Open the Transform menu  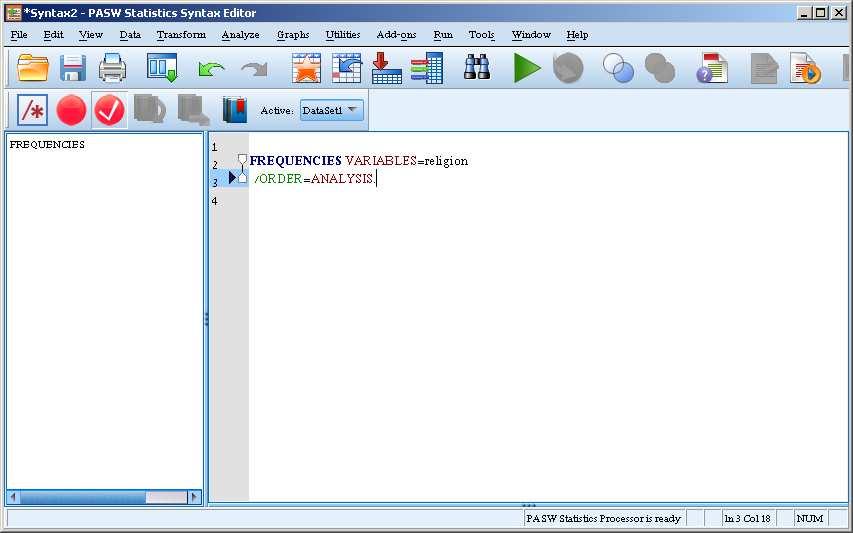(181, 35)
